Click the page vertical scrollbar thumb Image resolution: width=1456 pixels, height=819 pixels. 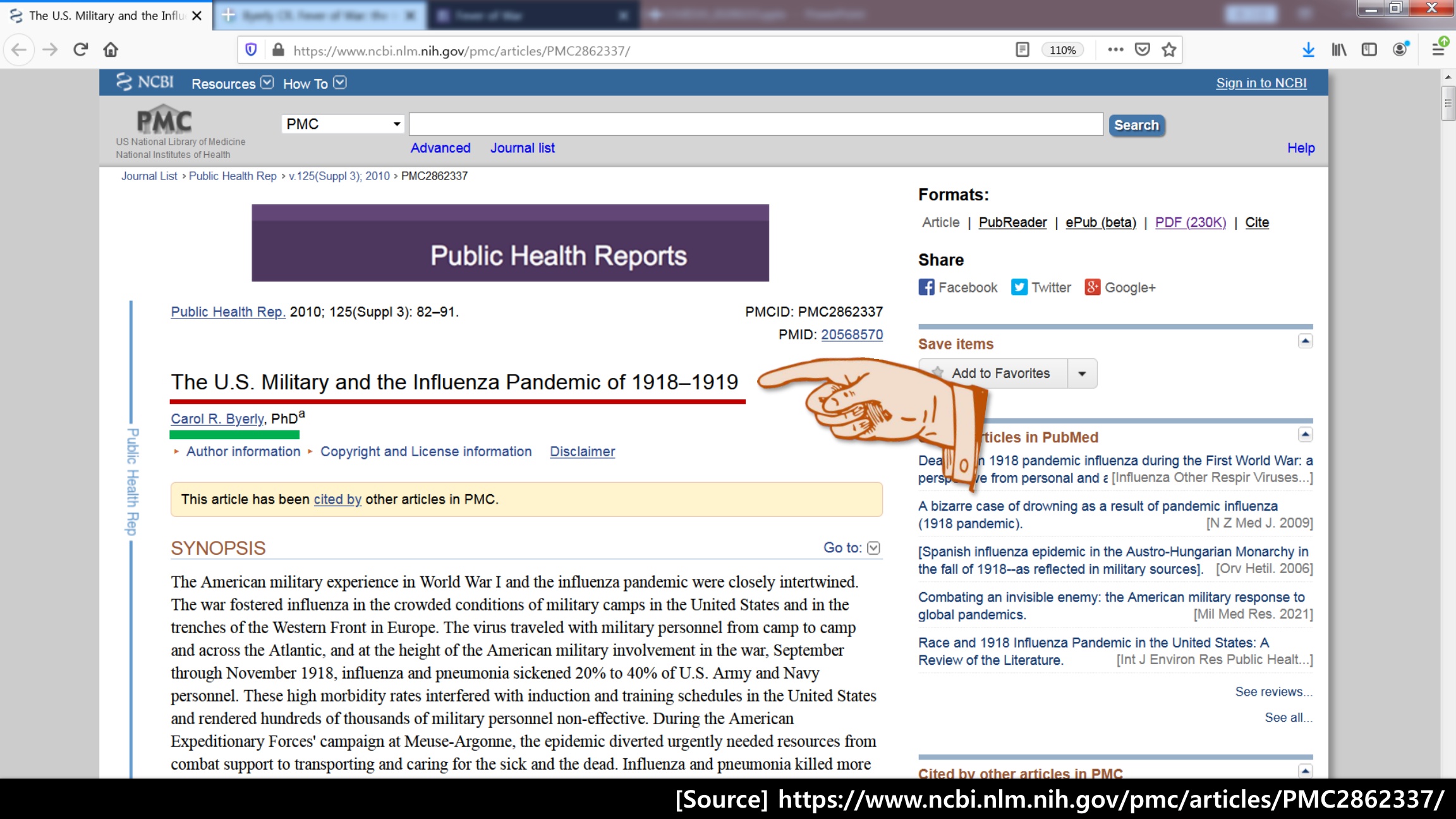pos(1448,103)
